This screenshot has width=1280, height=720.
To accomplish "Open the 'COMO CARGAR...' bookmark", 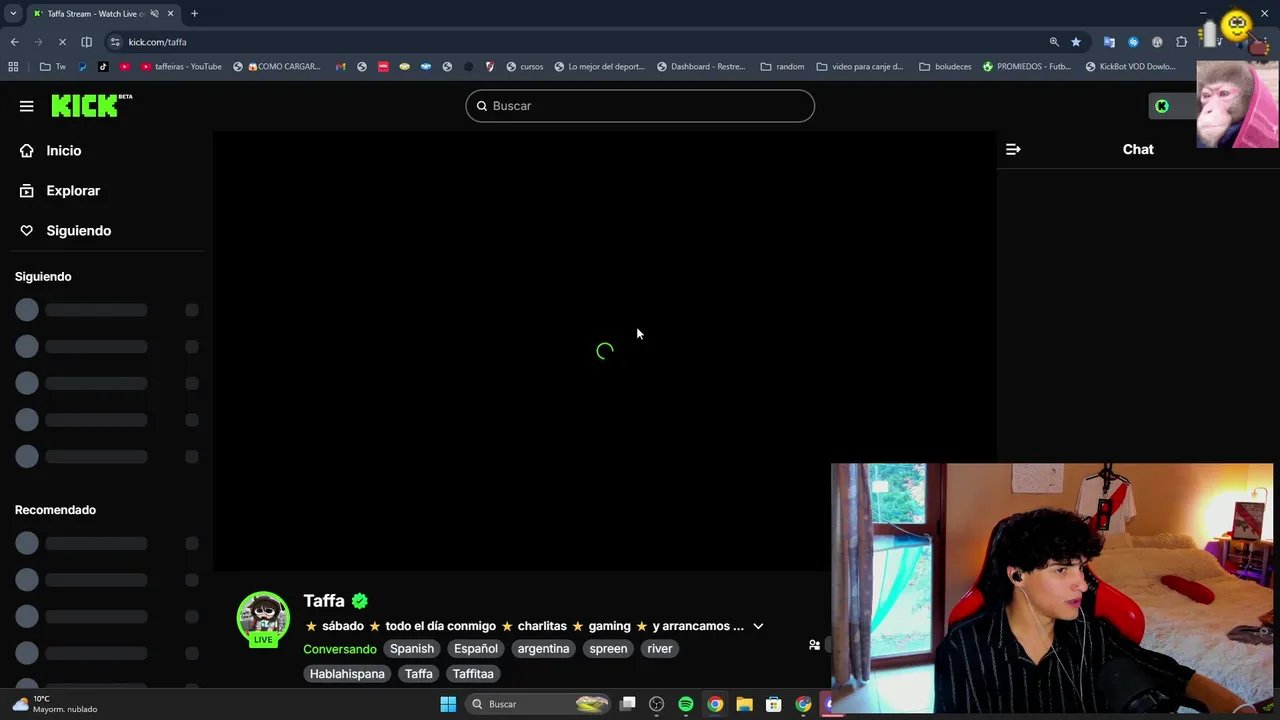I will click(277, 67).
